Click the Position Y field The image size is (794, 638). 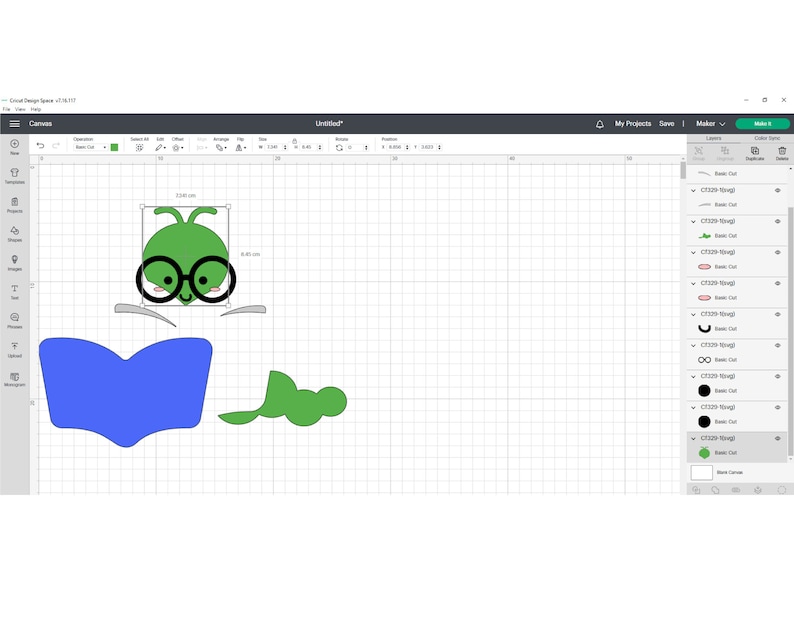coord(430,147)
